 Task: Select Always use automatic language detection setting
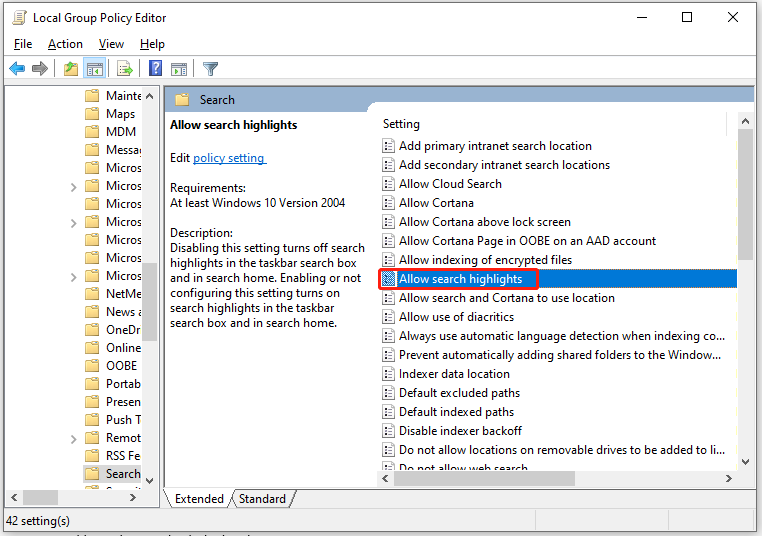tap(562, 336)
